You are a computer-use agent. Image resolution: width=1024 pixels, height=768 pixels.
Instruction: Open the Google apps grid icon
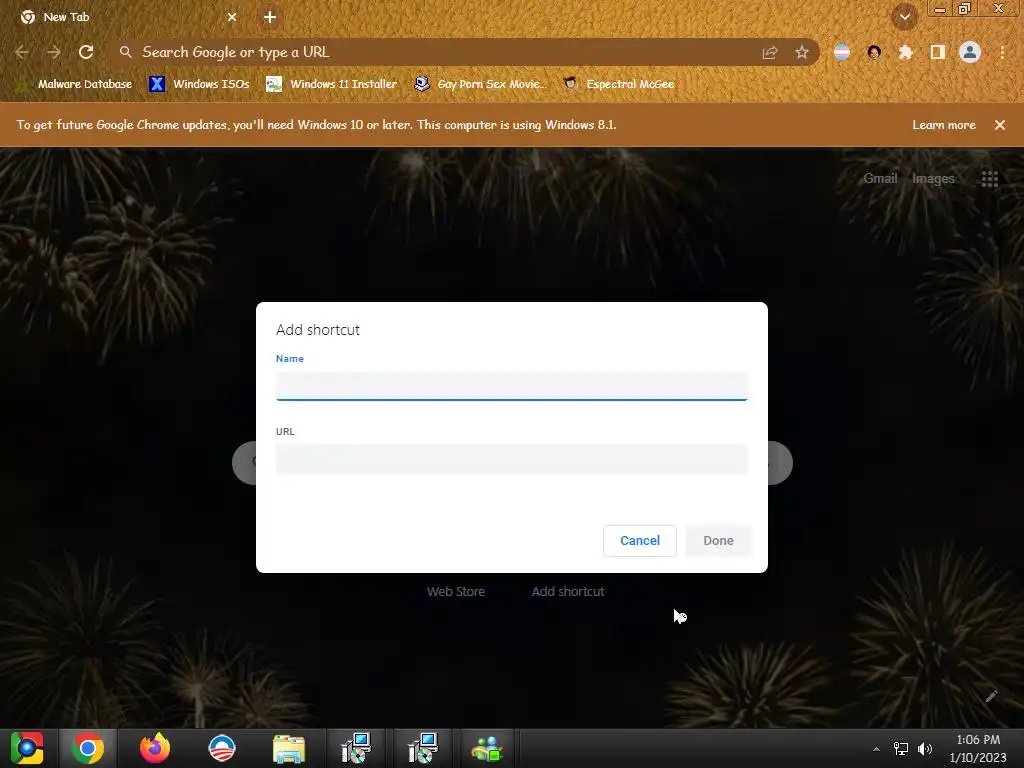click(989, 178)
